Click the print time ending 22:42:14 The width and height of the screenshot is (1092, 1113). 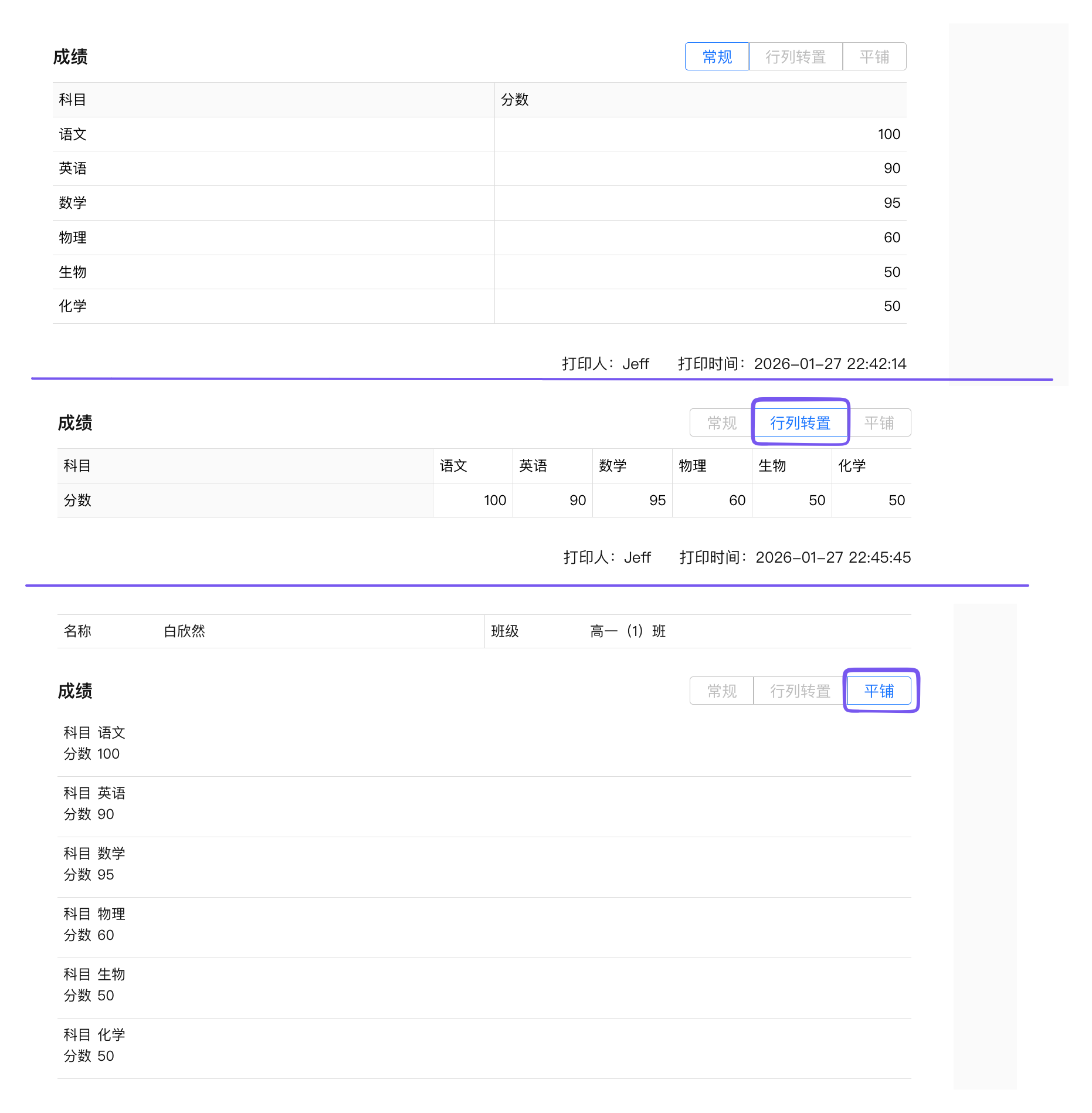[x=829, y=364]
